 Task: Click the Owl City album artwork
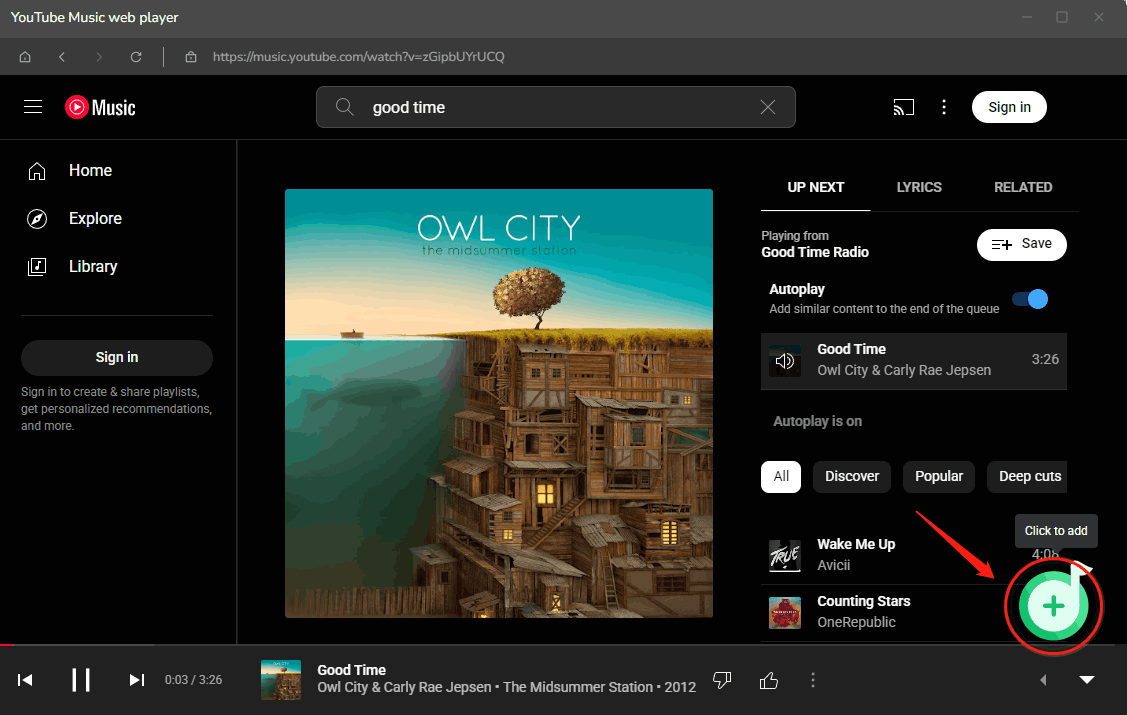click(x=499, y=403)
